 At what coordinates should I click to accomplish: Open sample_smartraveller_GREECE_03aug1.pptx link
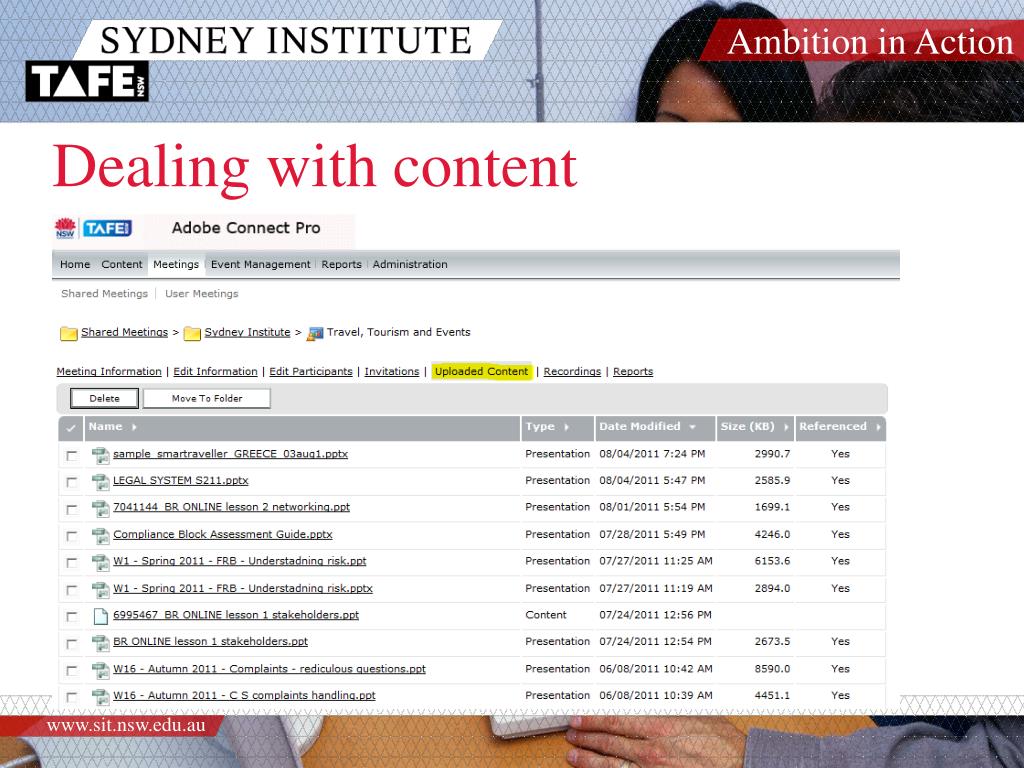231,454
